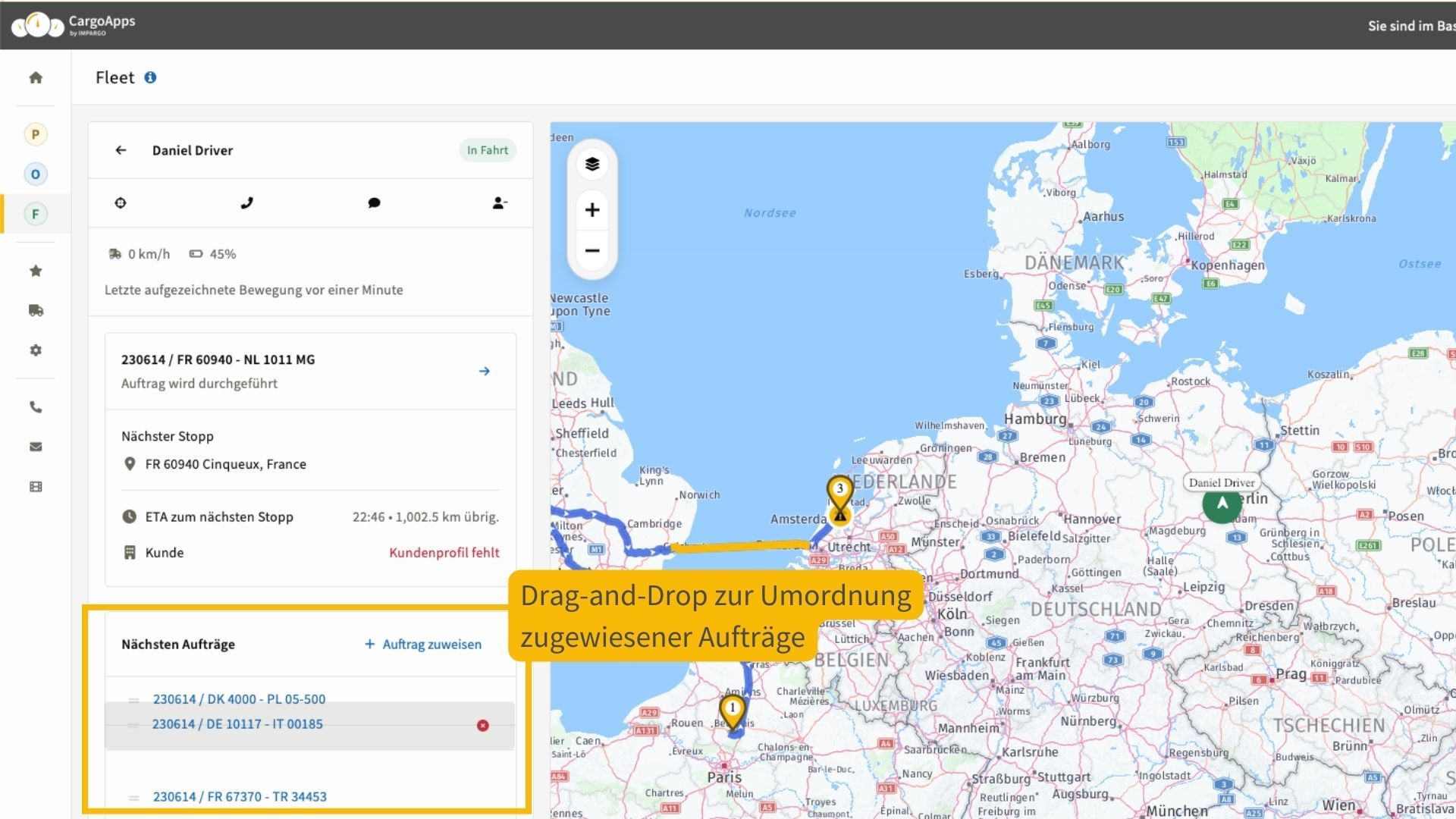The width and height of the screenshot is (1456, 819).
Task: Open current order details arrow
Action: pos(484,371)
